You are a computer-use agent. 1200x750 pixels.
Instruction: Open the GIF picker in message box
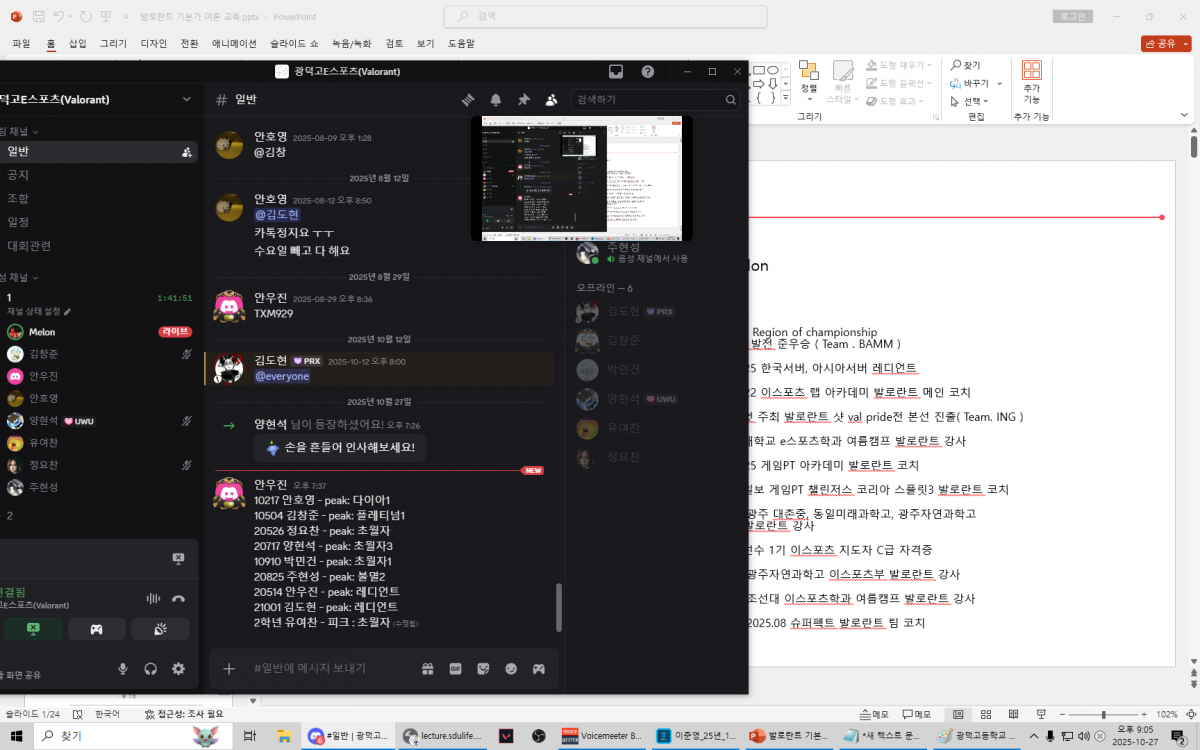(x=455, y=669)
